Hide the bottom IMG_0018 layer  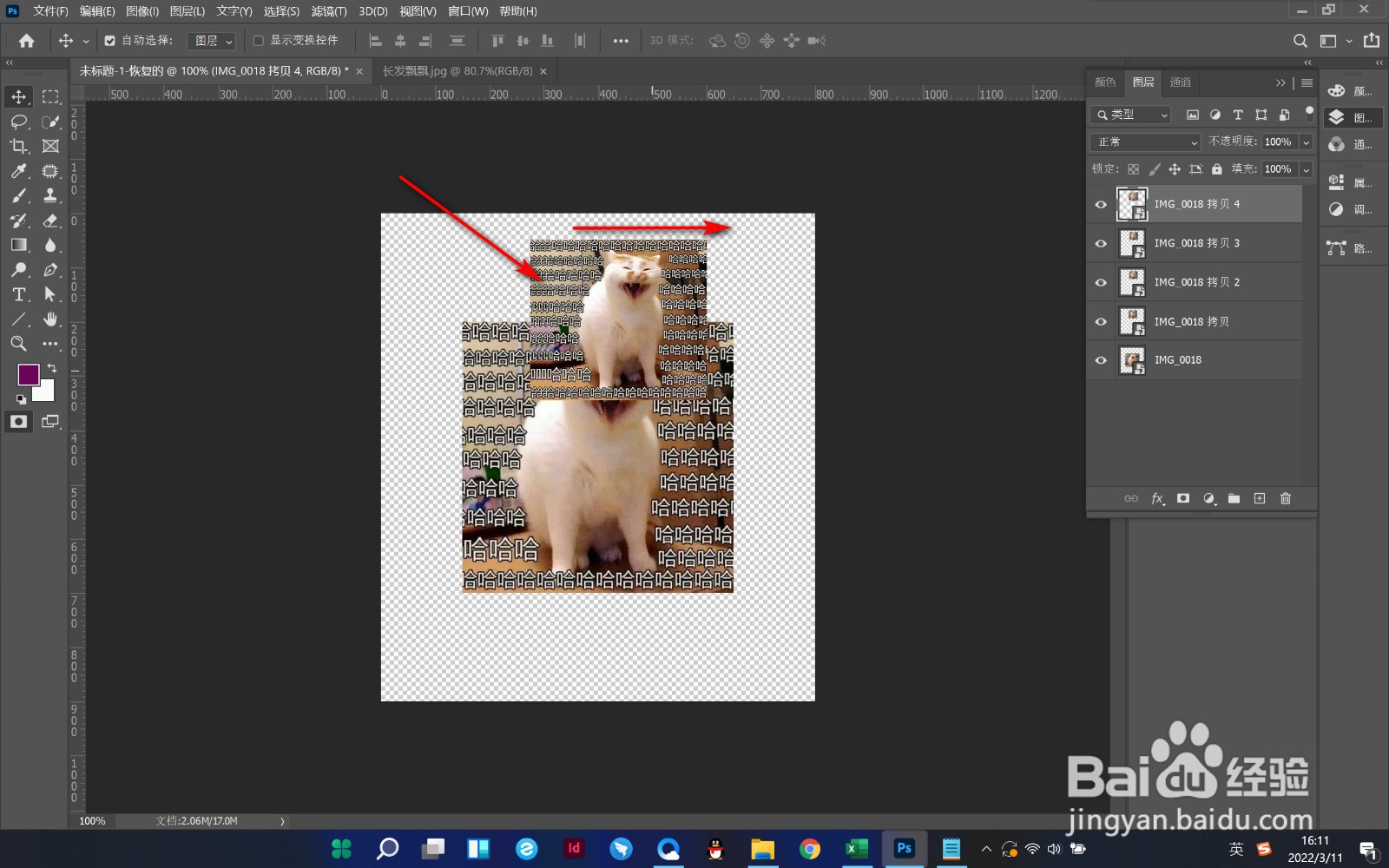[x=1101, y=360]
